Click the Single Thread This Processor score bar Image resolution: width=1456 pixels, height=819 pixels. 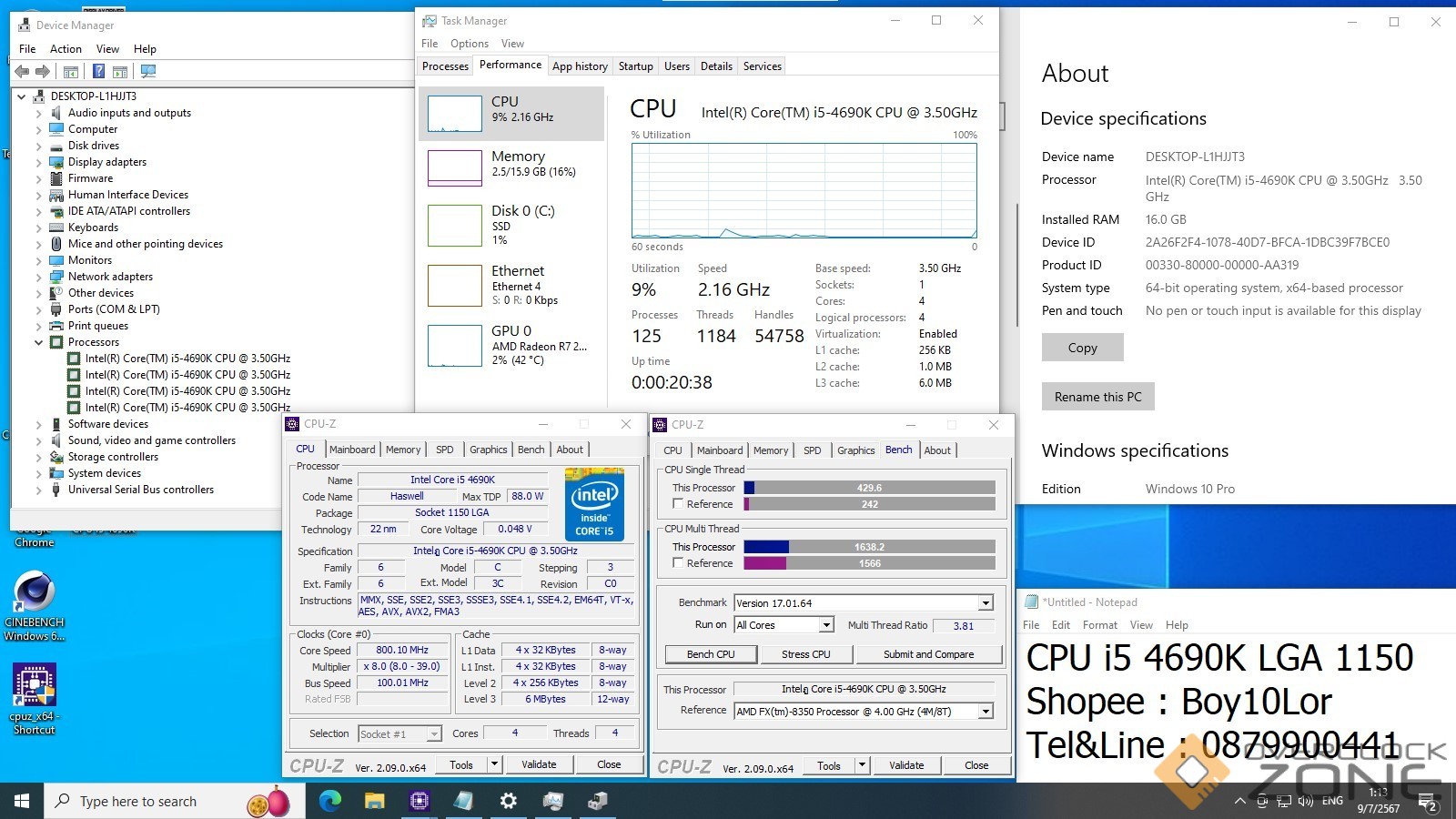[869, 488]
